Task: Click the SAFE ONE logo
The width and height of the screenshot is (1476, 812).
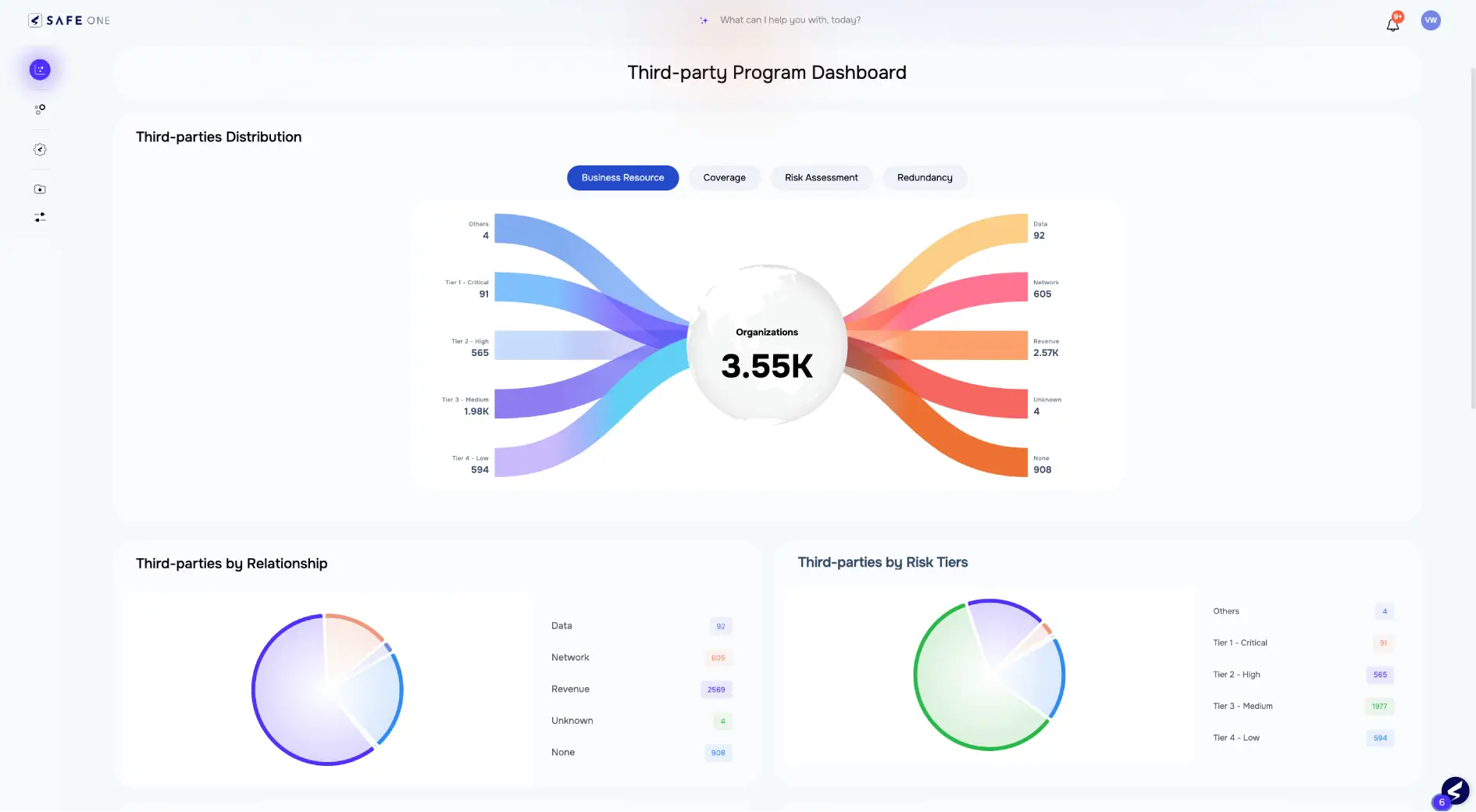Action: tap(70, 20)
